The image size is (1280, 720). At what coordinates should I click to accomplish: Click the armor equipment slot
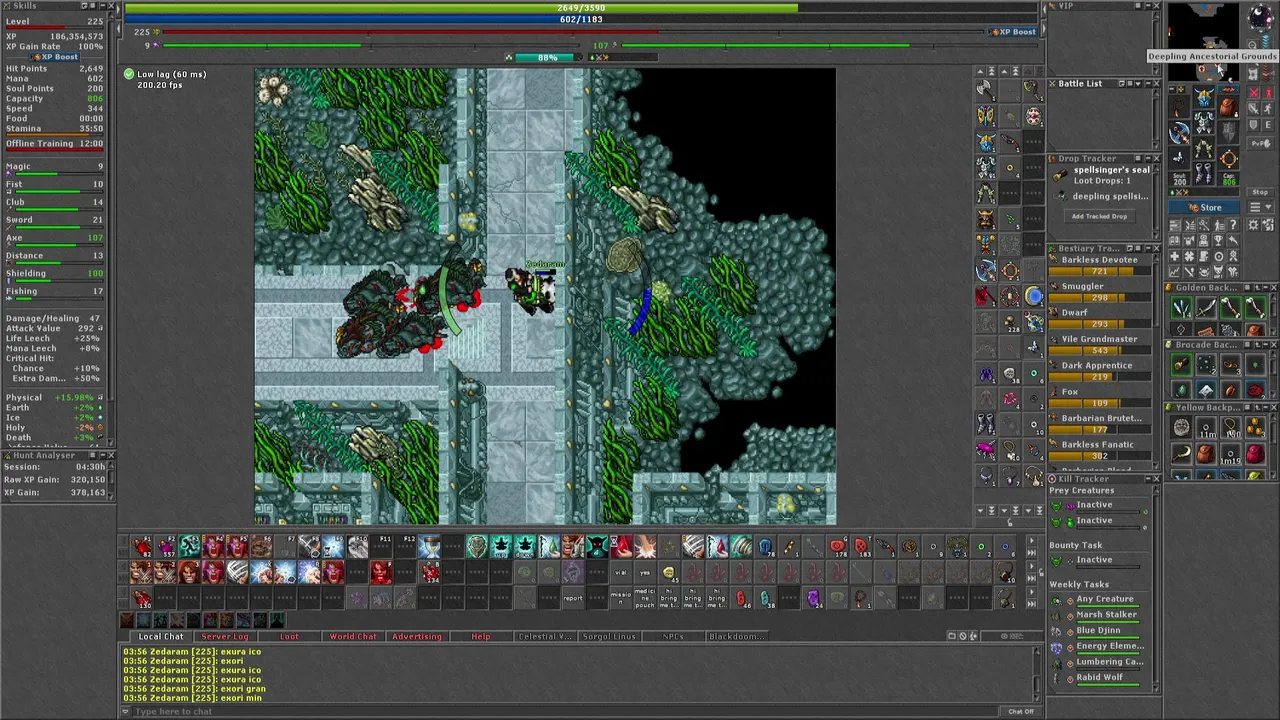1204,122
